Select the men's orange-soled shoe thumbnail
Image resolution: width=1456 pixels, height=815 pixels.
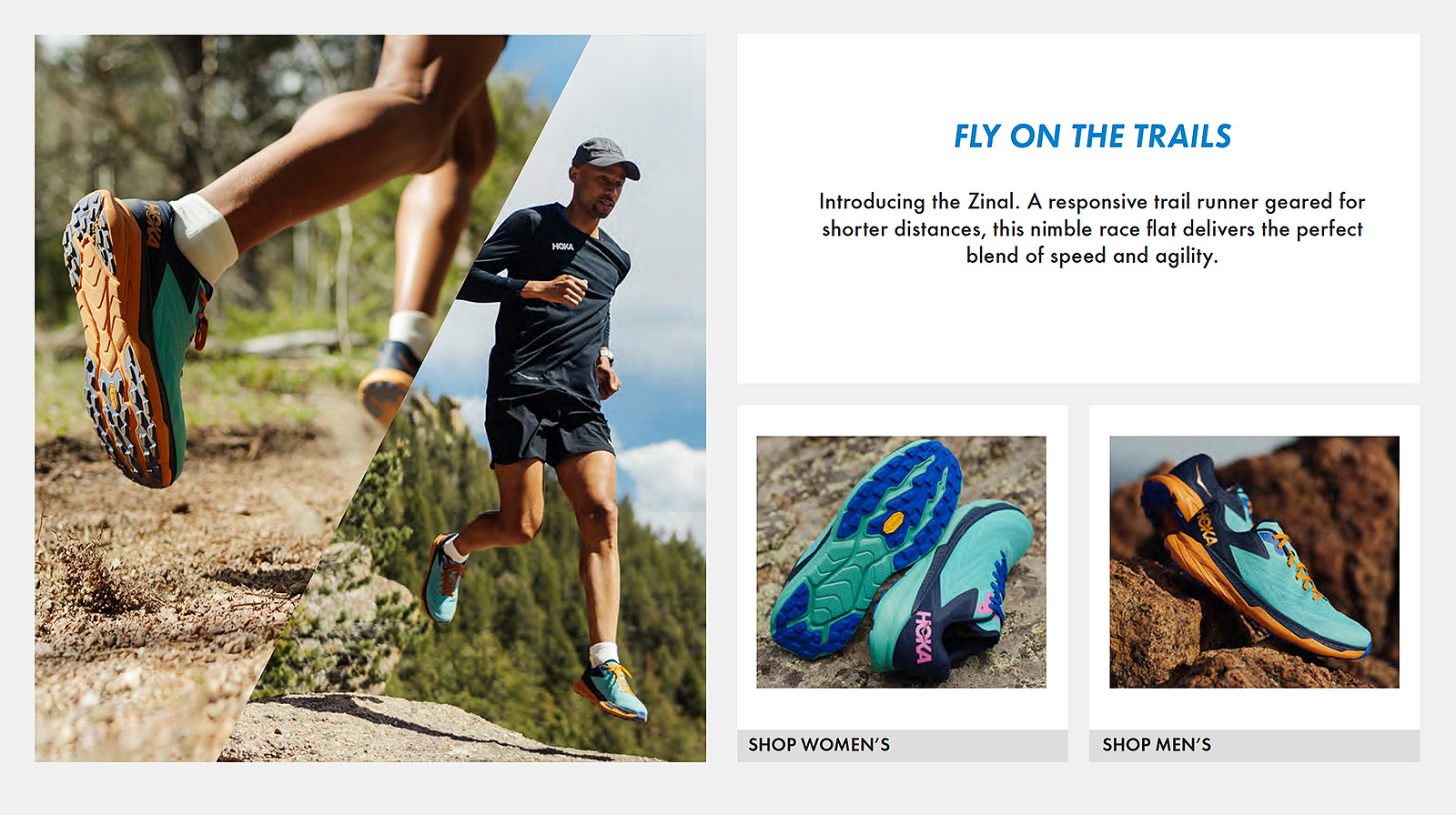(1254, 562)
